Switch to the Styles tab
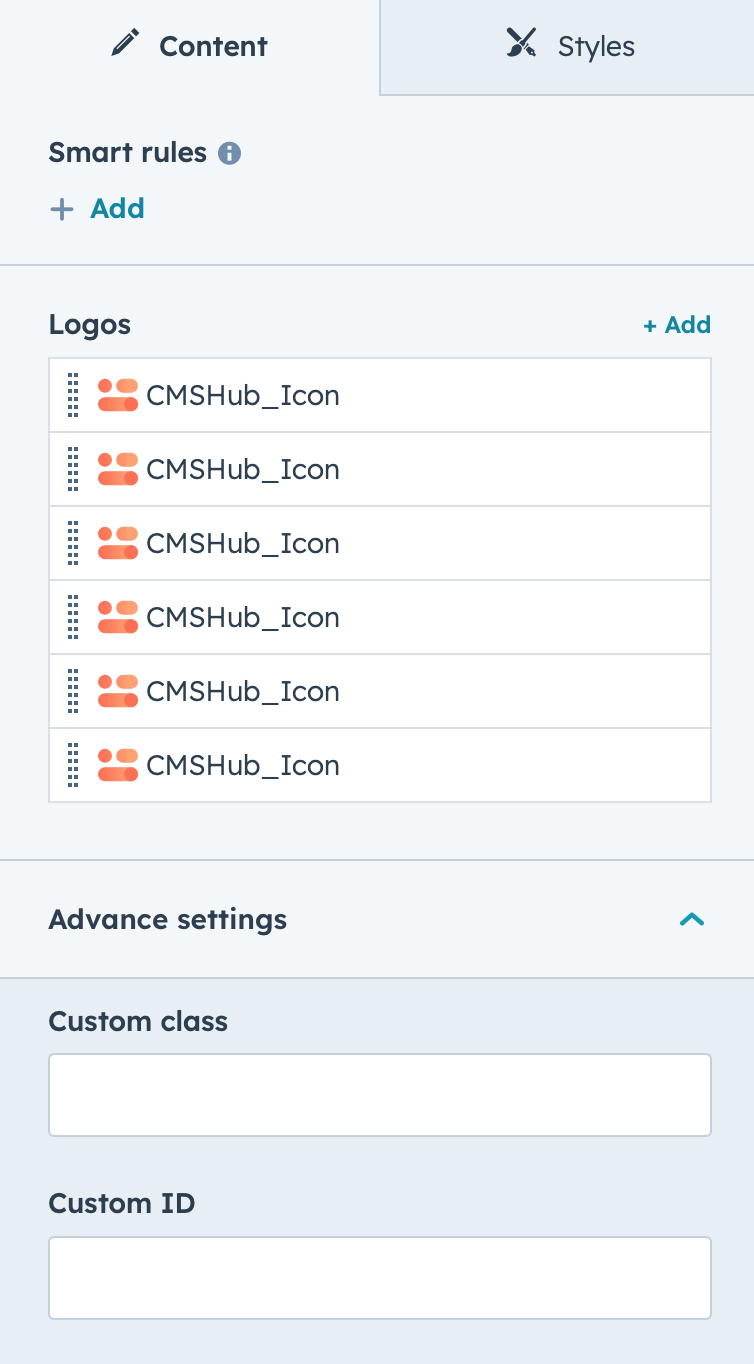This screenshot has height=1364, width=754. point(567,47)
